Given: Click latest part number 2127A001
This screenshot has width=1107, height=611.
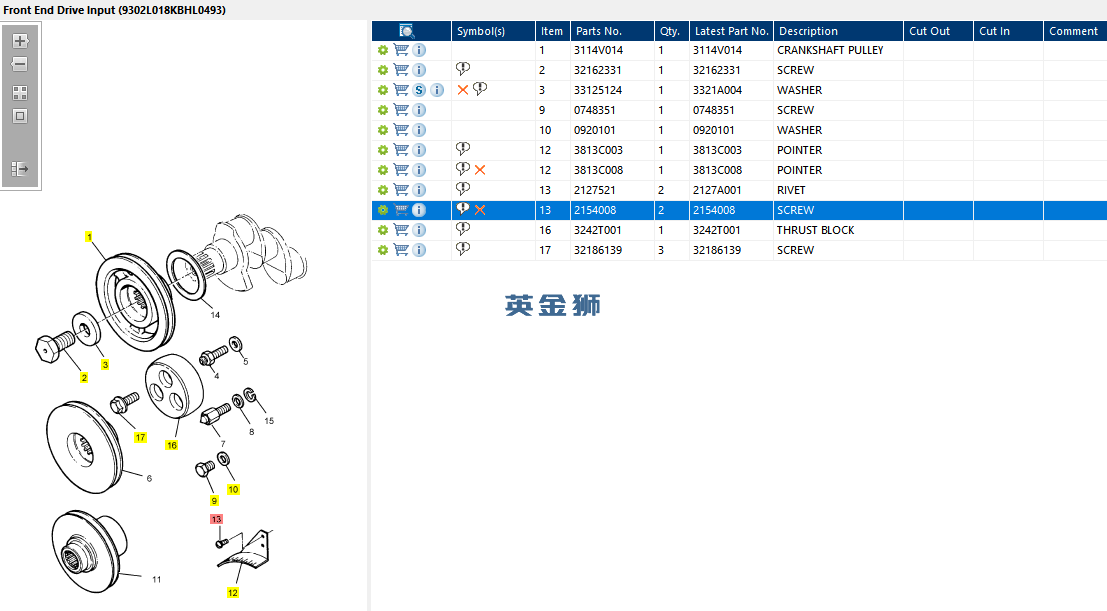Looking at the screenshot, I should tap(717, 190).
